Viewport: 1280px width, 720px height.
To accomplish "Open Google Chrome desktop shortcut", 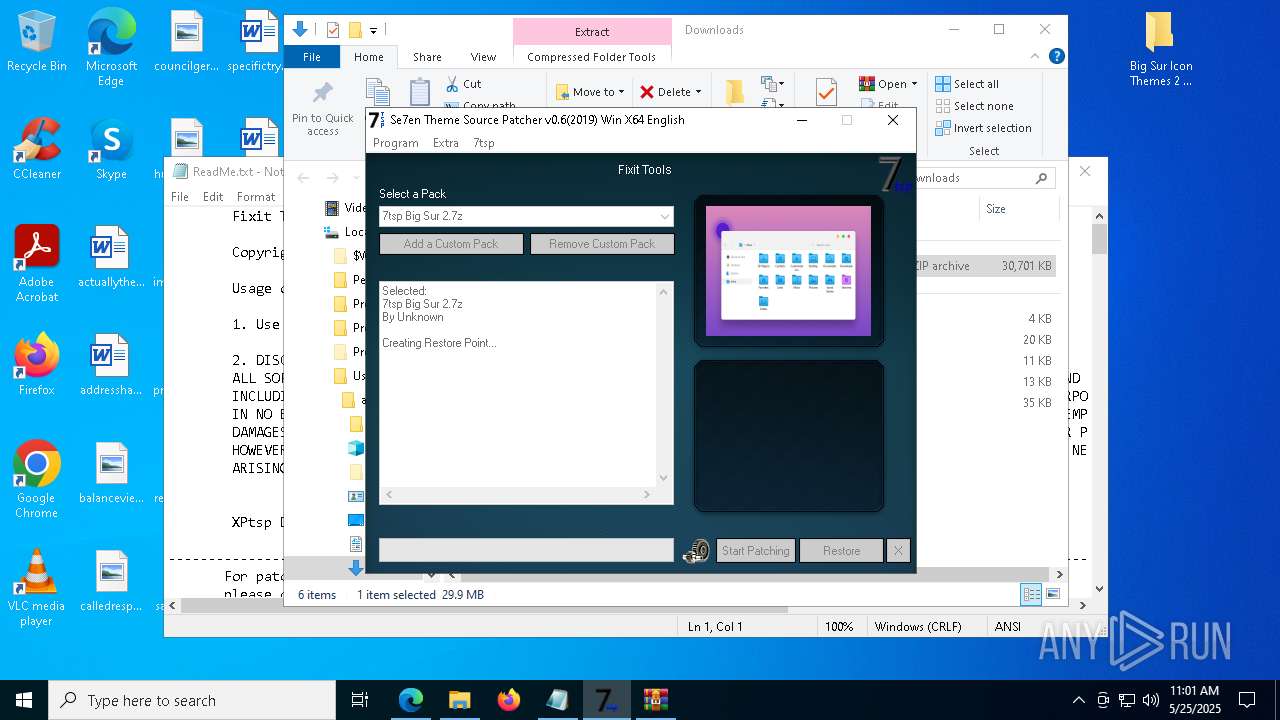I will pos(37,480).
